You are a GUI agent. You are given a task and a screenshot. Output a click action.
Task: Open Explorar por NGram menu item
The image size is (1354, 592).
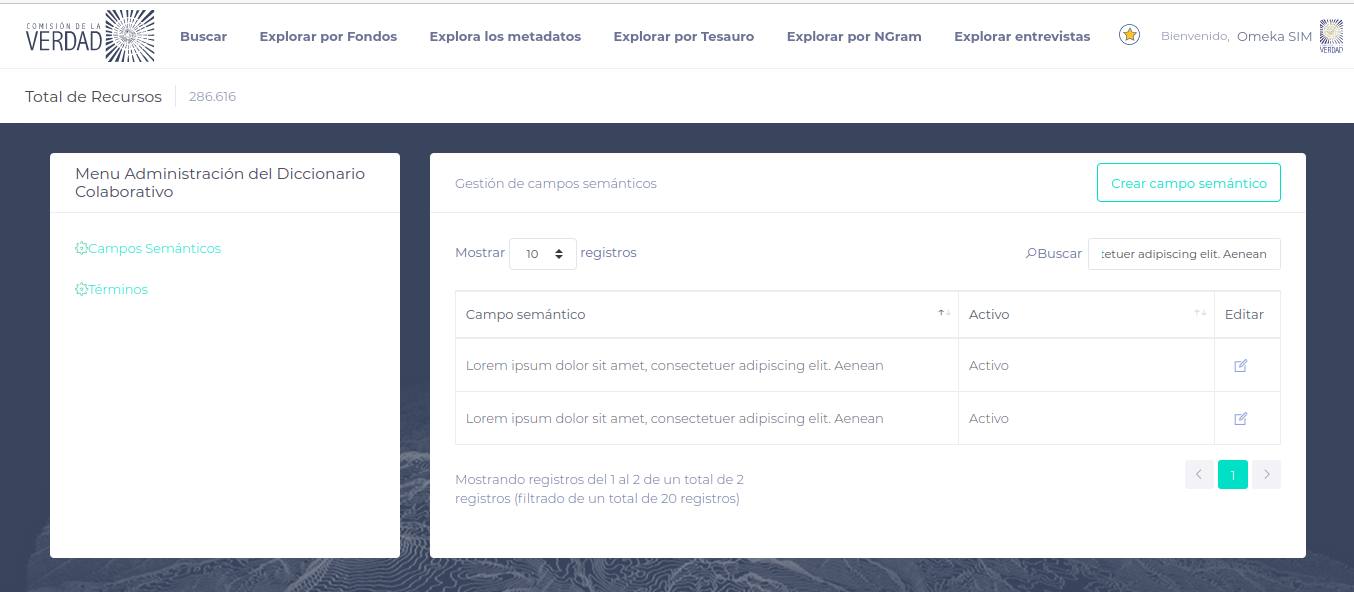(854, 37)
